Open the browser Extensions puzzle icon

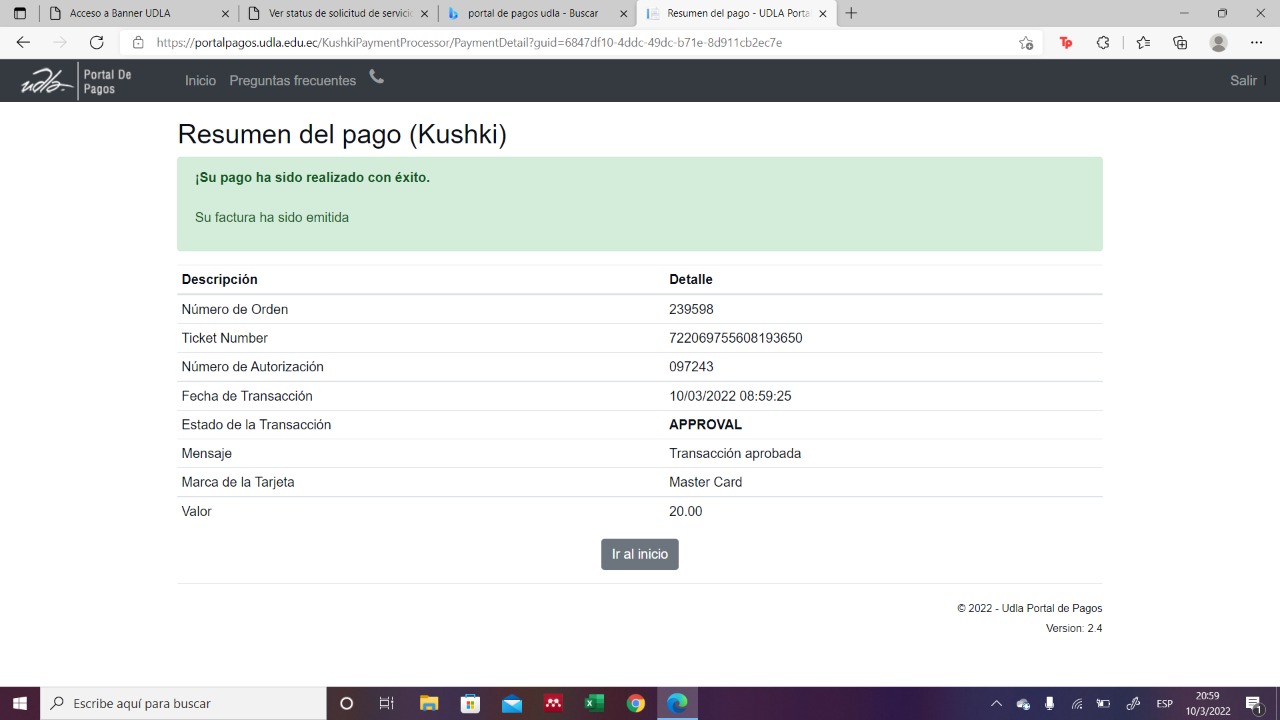[x=1103, y=43]
